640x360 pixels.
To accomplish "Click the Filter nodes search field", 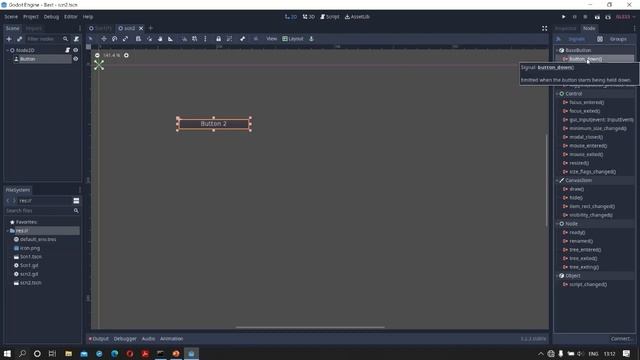I will pyautogui.click(x=43, y=39).
